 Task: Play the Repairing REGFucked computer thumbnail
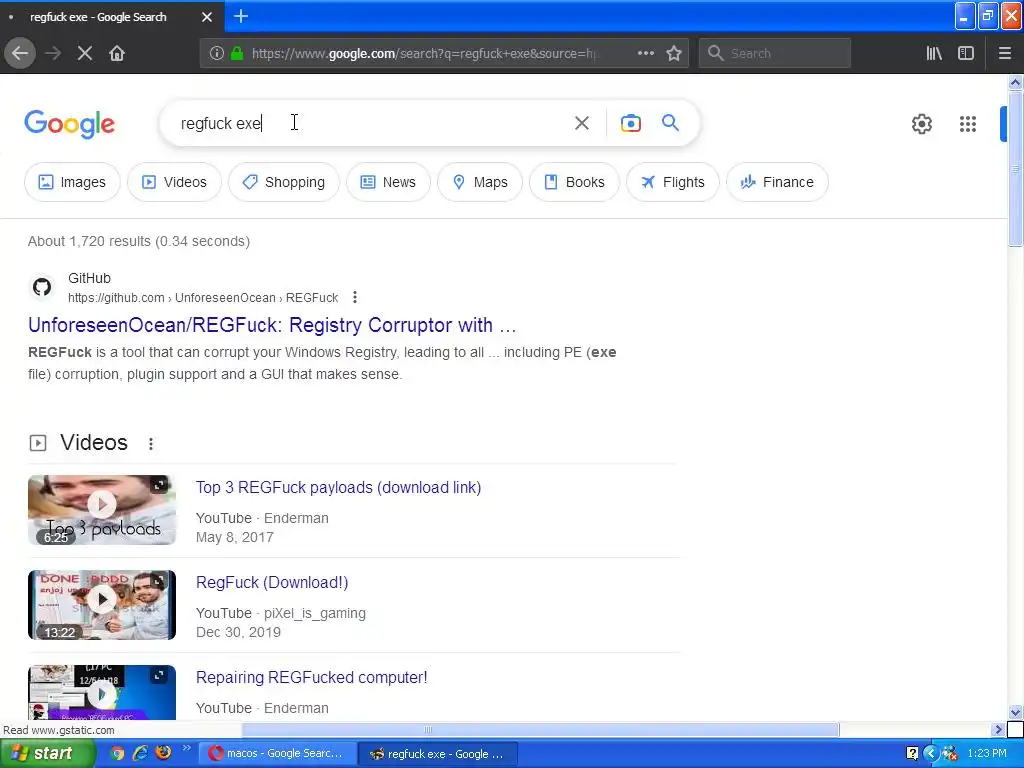click(102, 692)
